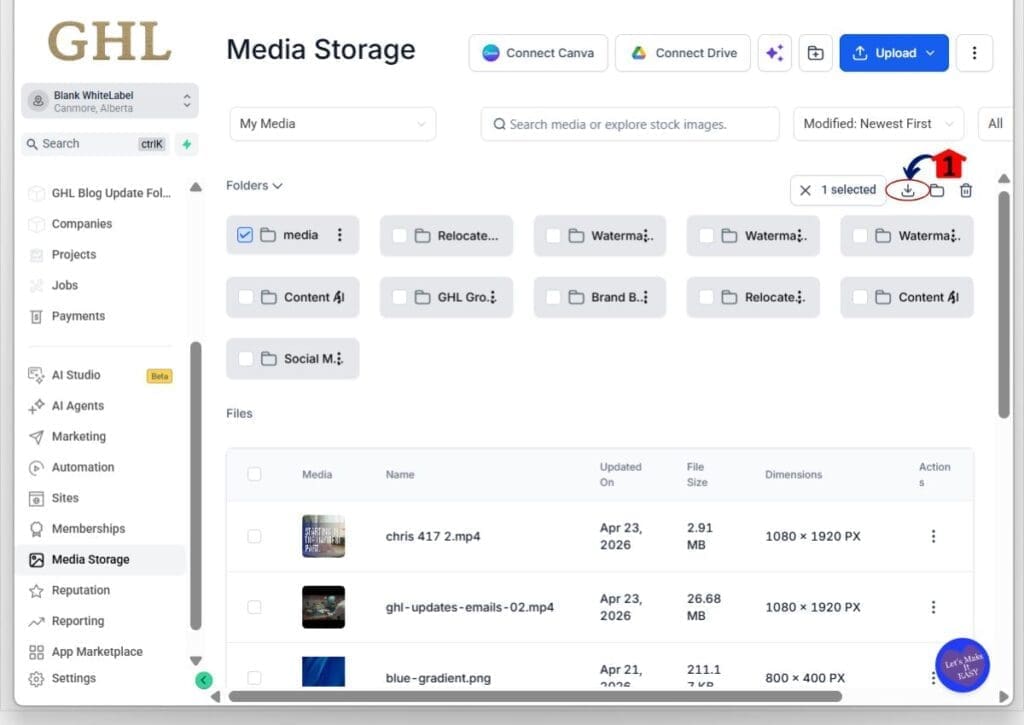Click the move-to-folder icon beside download

click(x=937, y=190)
